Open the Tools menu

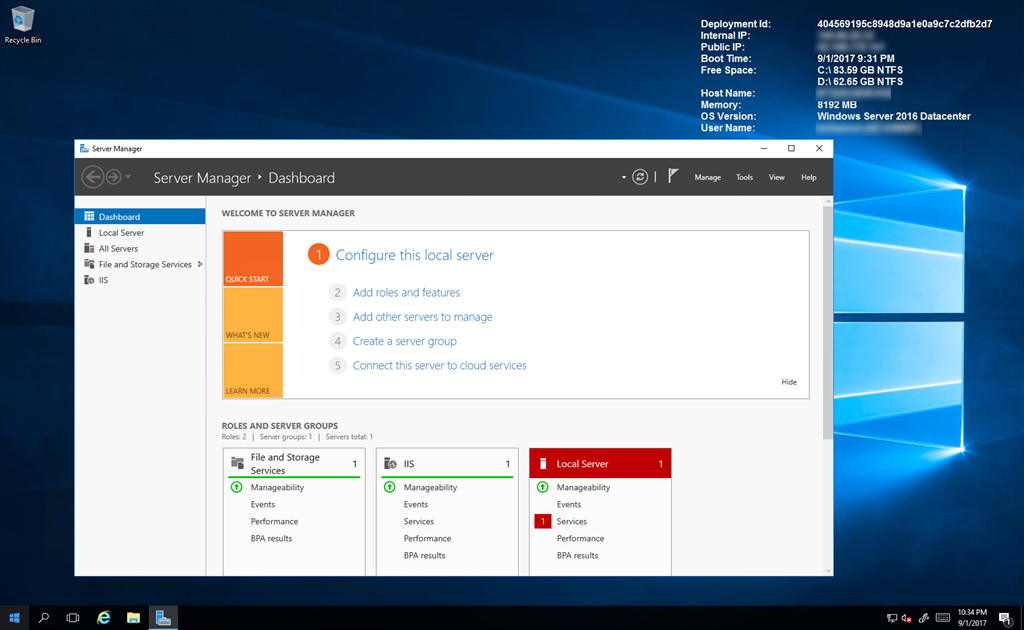744,178
